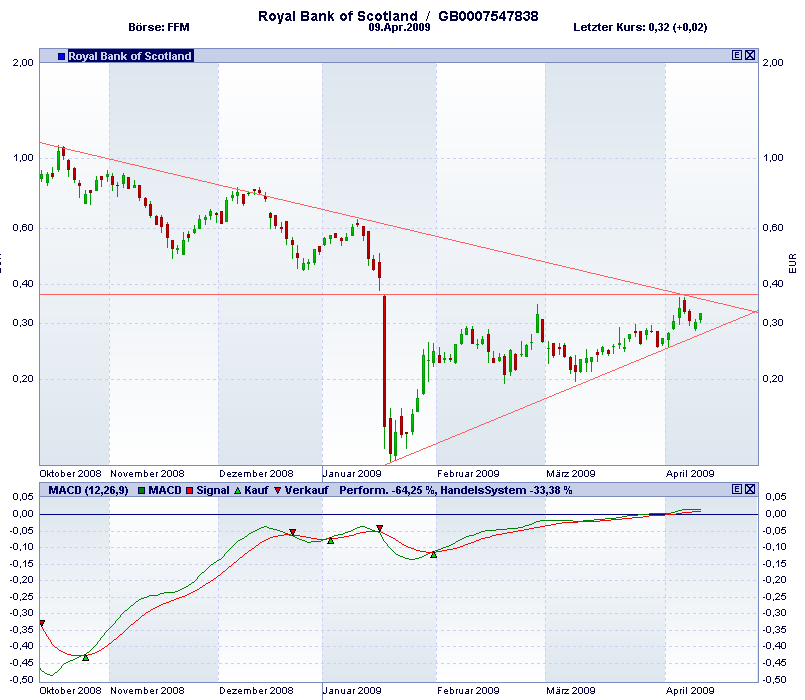Open the MACD panel settings via its E icon
This screenshot has width=805, height=700.
[x=737, y=489]
